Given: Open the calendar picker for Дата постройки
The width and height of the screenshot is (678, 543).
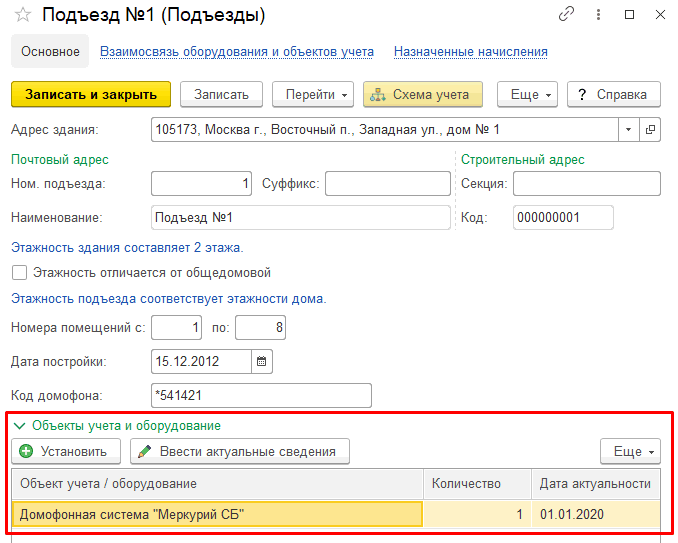Looking at the screenshot, I should point(262,361).
